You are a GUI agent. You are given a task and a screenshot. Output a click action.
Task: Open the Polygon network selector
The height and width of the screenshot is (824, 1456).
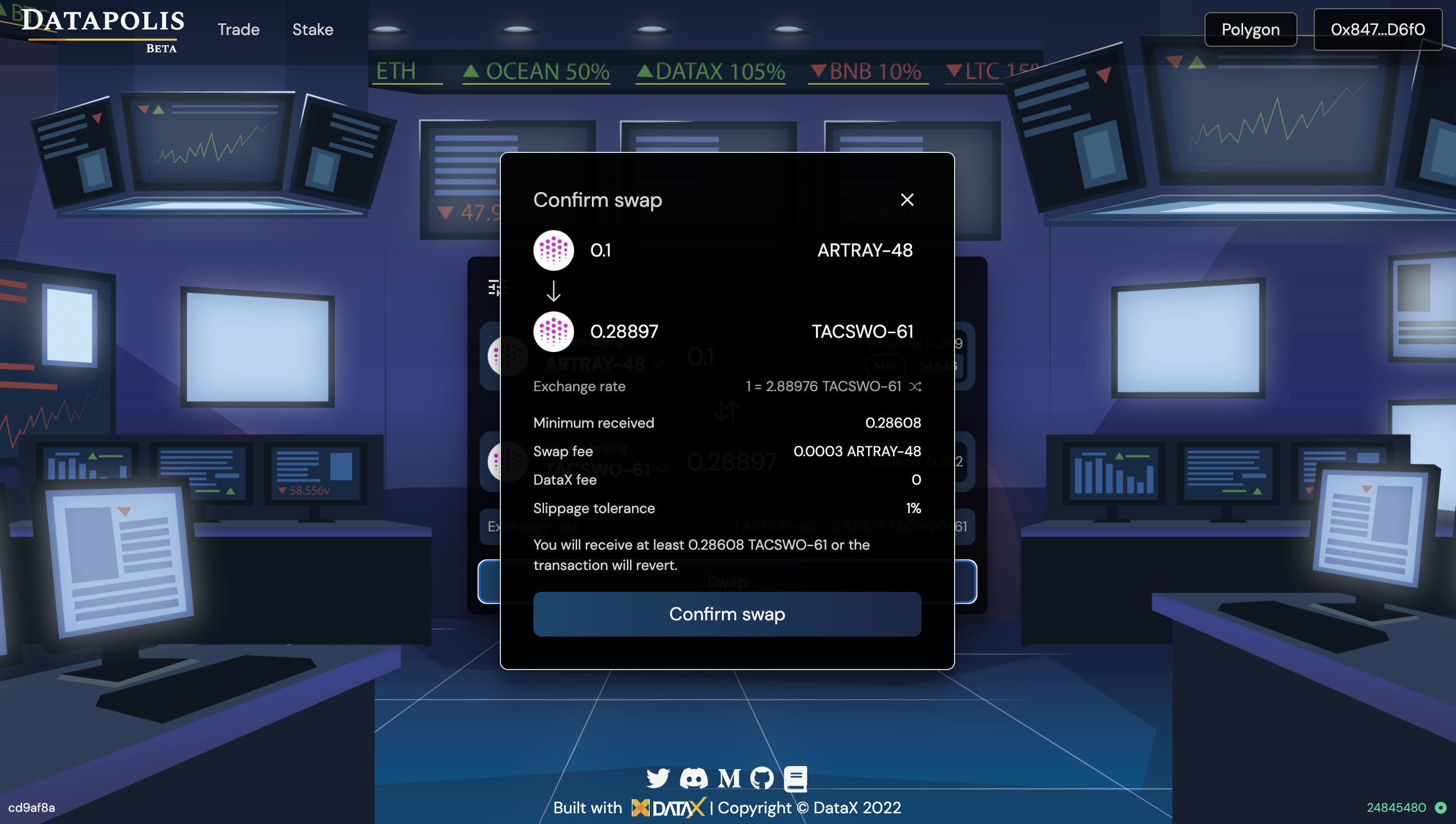1250,29
